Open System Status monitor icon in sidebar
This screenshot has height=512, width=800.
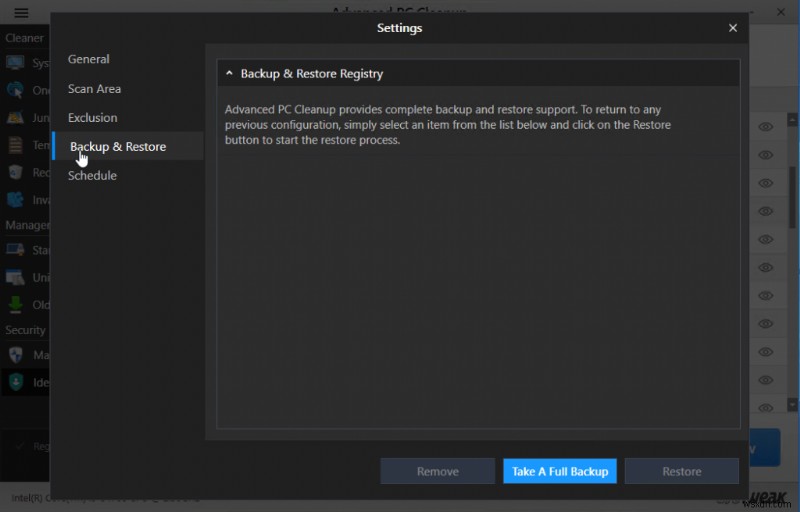click(15, 63)
